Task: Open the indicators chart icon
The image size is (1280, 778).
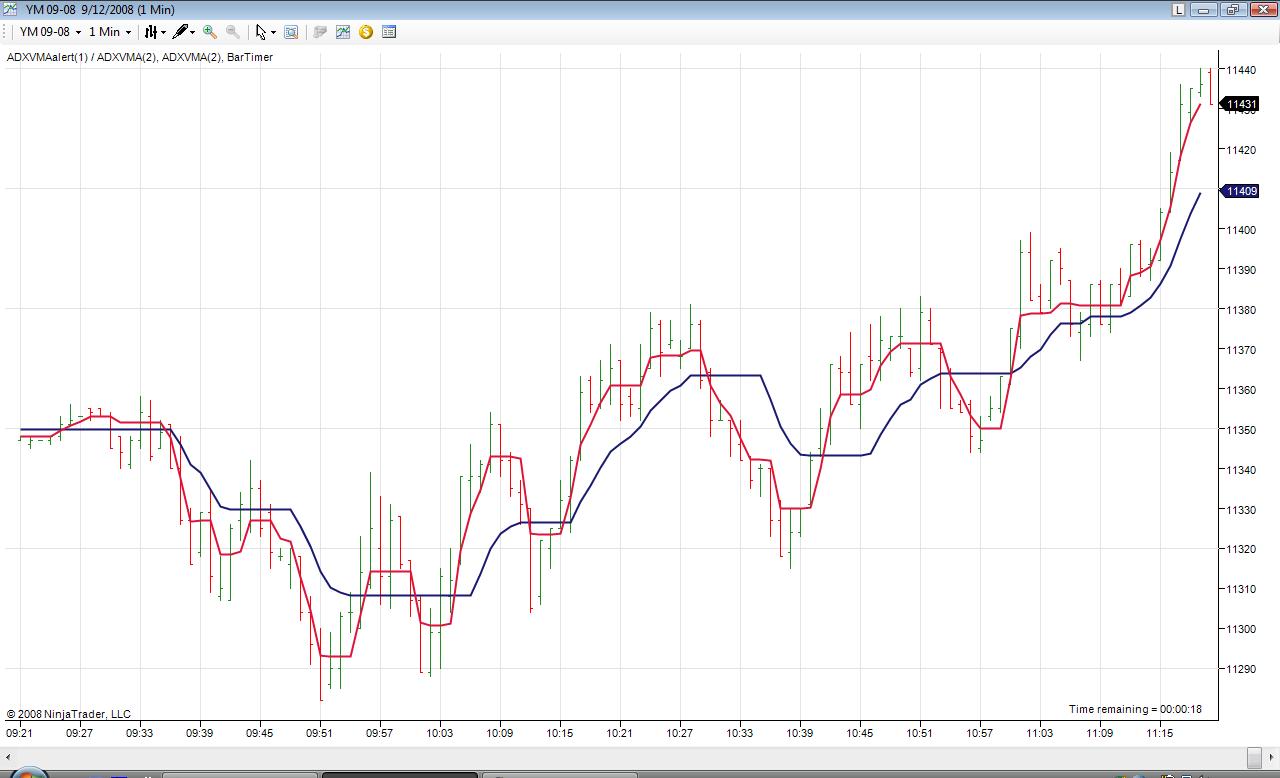Action: coord(343,32)
